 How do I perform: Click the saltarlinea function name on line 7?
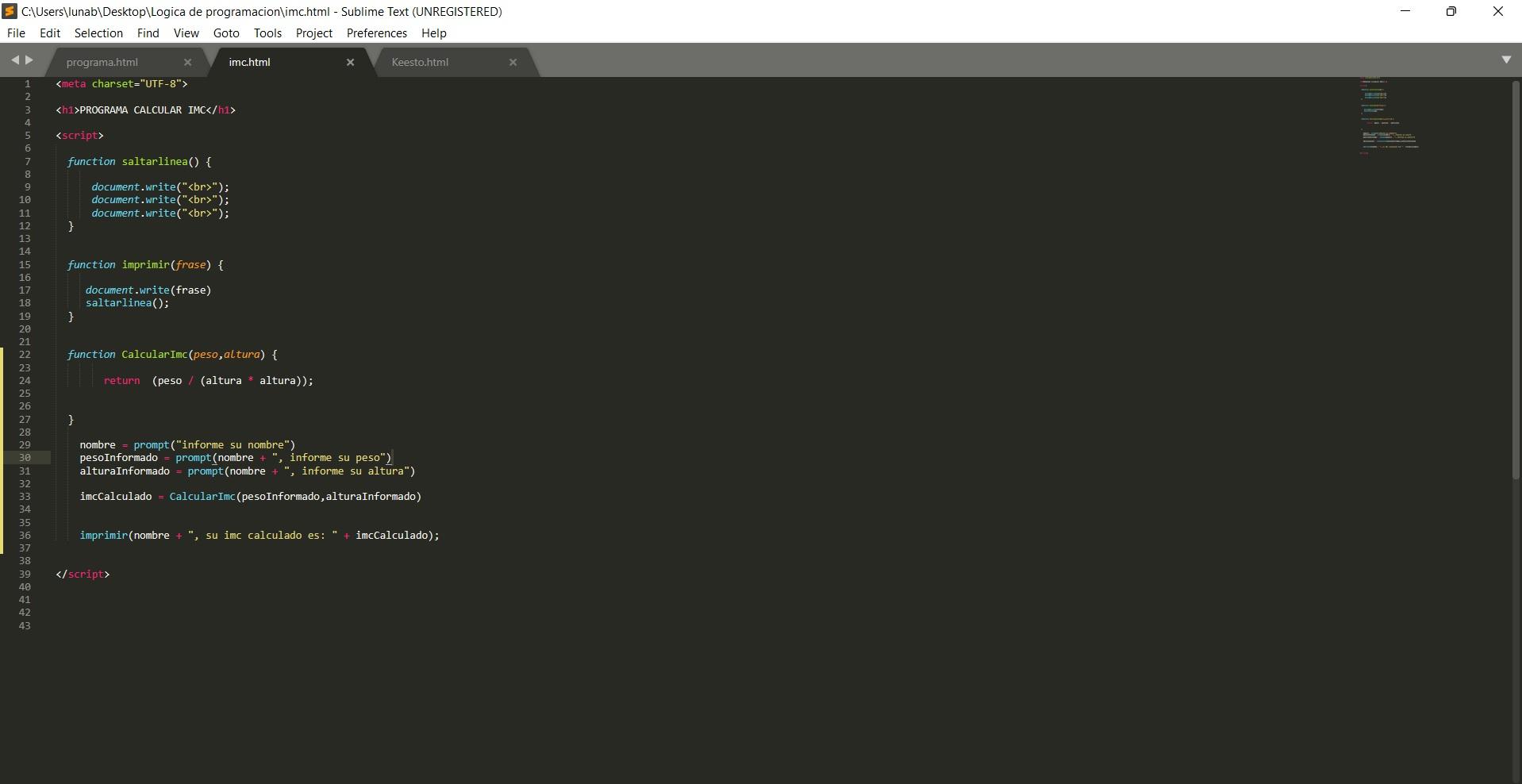click(x=155, y=162)
